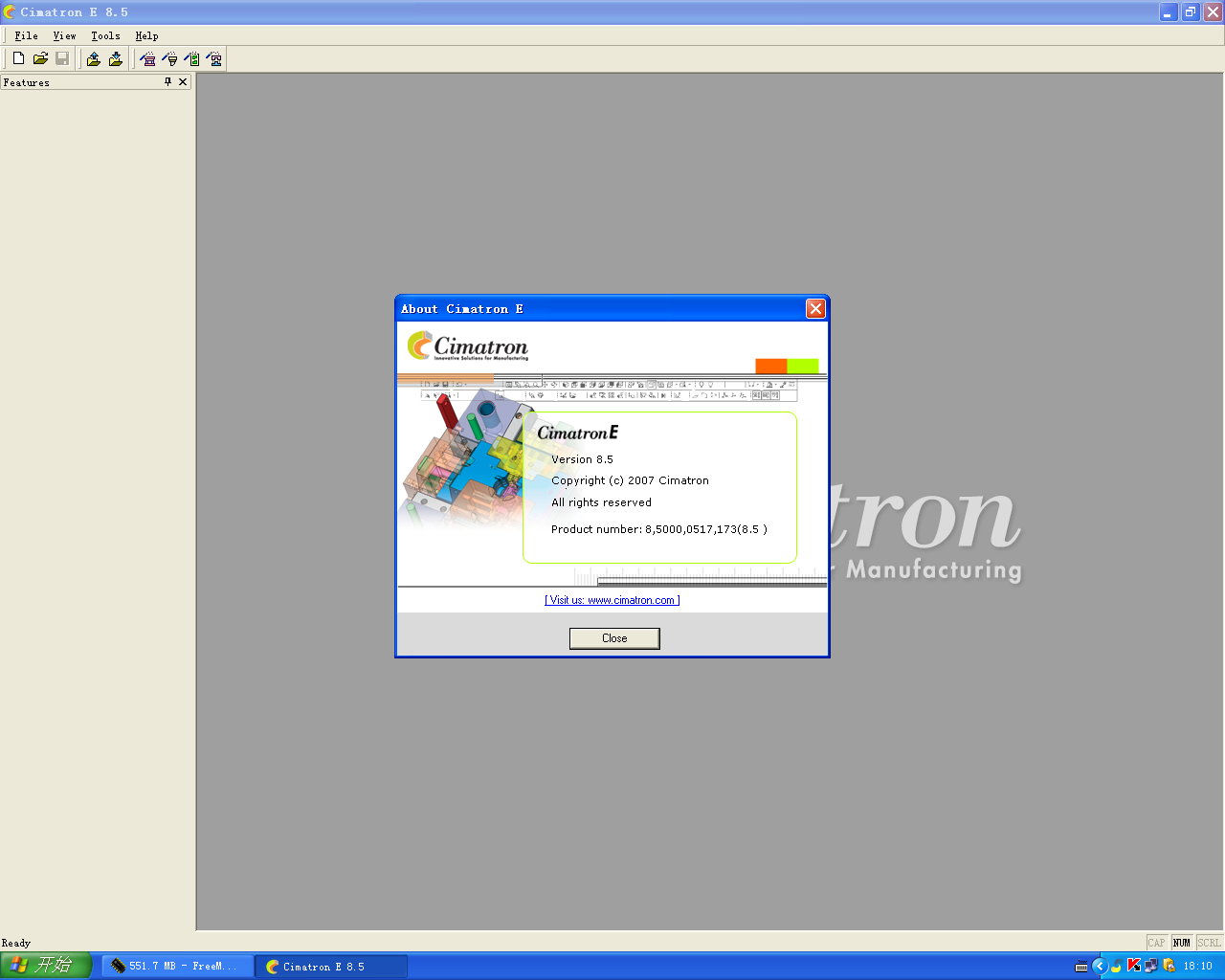Minimize the Cimatron E 8.5 window
The image size is (1225, 980).
[1169, 12]
